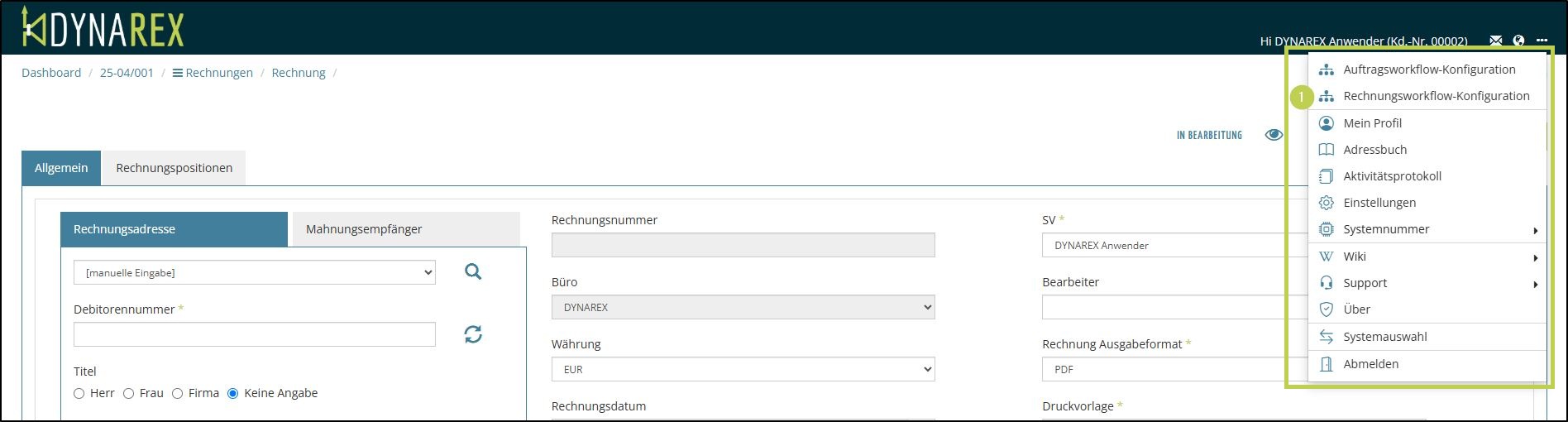Click into the Debitorennummer input field
Viewport: 1568px width, 422px height.
coord(254,334)
